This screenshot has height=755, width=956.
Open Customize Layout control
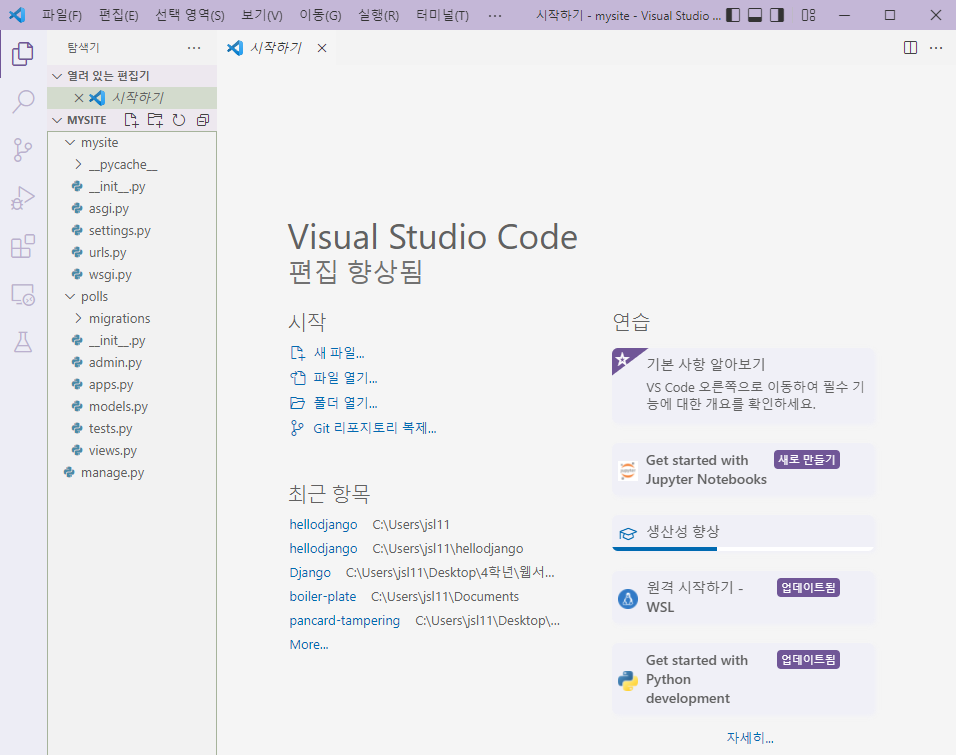point(808,15)
